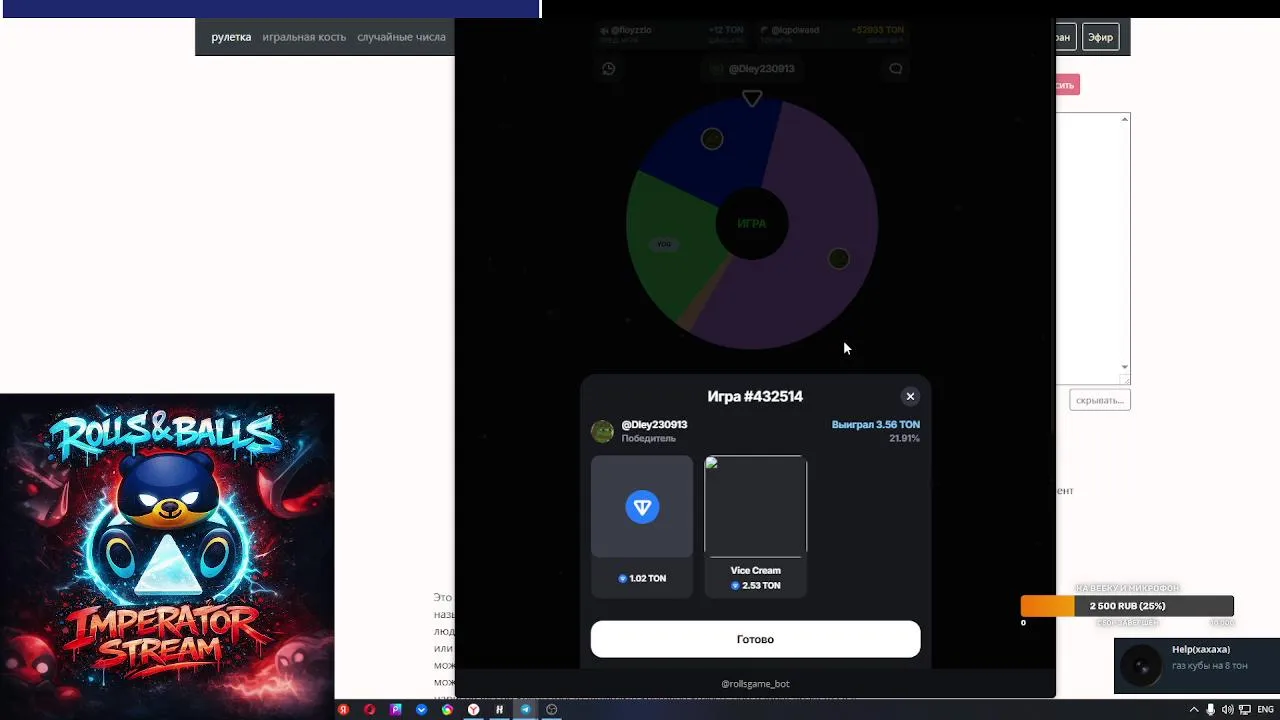Click inside the large text area
Viewport: 1280px width, 720px height.
[1088, 248]
